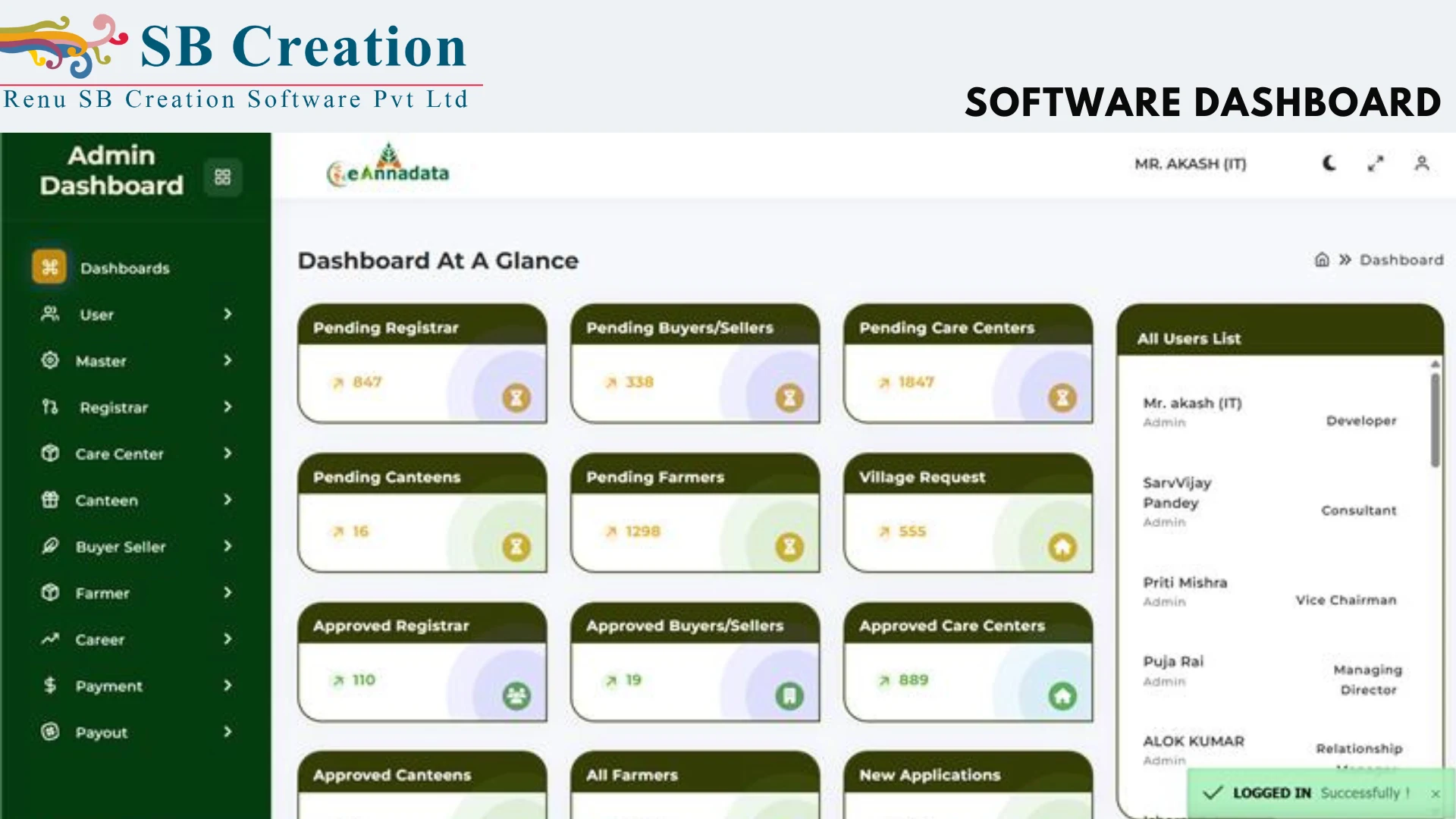The height and width of the screenshot is (819, 1456).
Task: Expand the Care Center menu chevron
Action: 227,453
